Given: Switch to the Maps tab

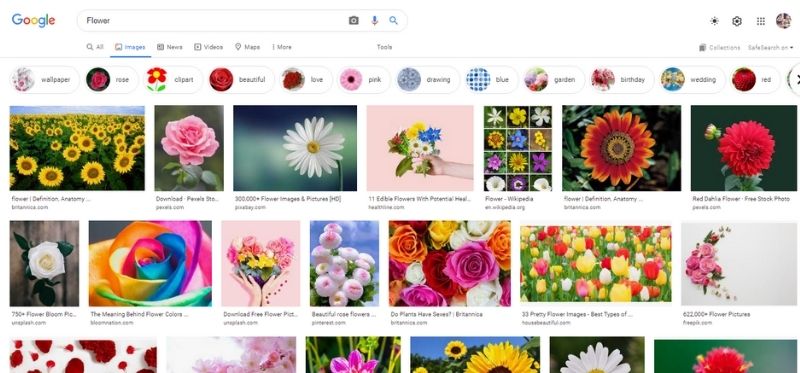Looking at the screenshot, I should click(247, 47).
